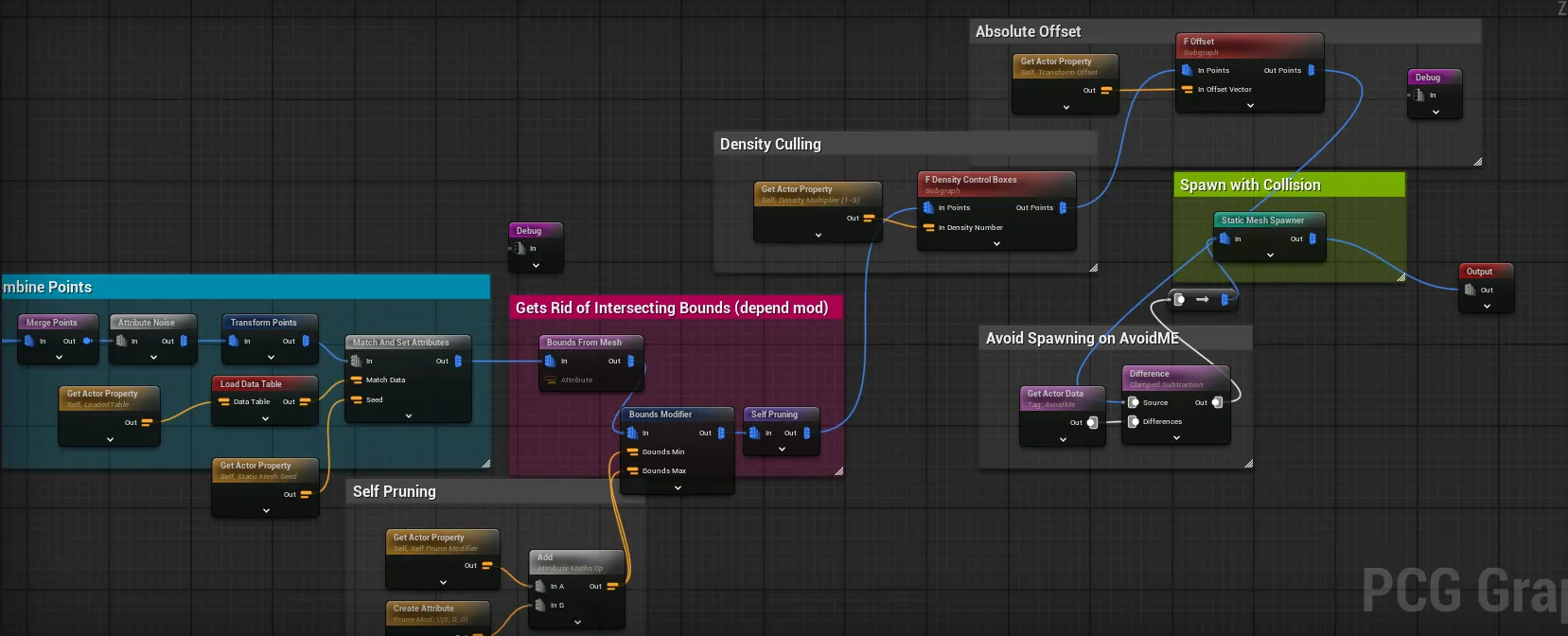This screenshot has width=1568, height=636.
Task: Click the reroute node arrow
Action: point(1202,299)
